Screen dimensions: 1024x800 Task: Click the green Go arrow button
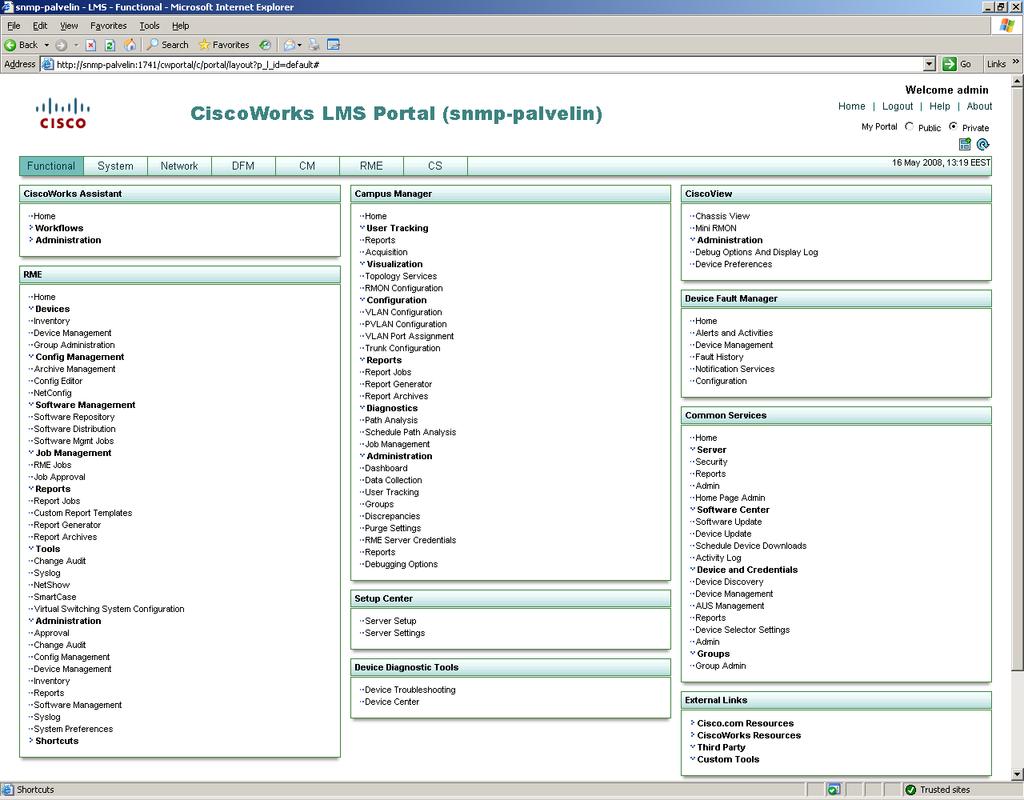pos(950,64)
